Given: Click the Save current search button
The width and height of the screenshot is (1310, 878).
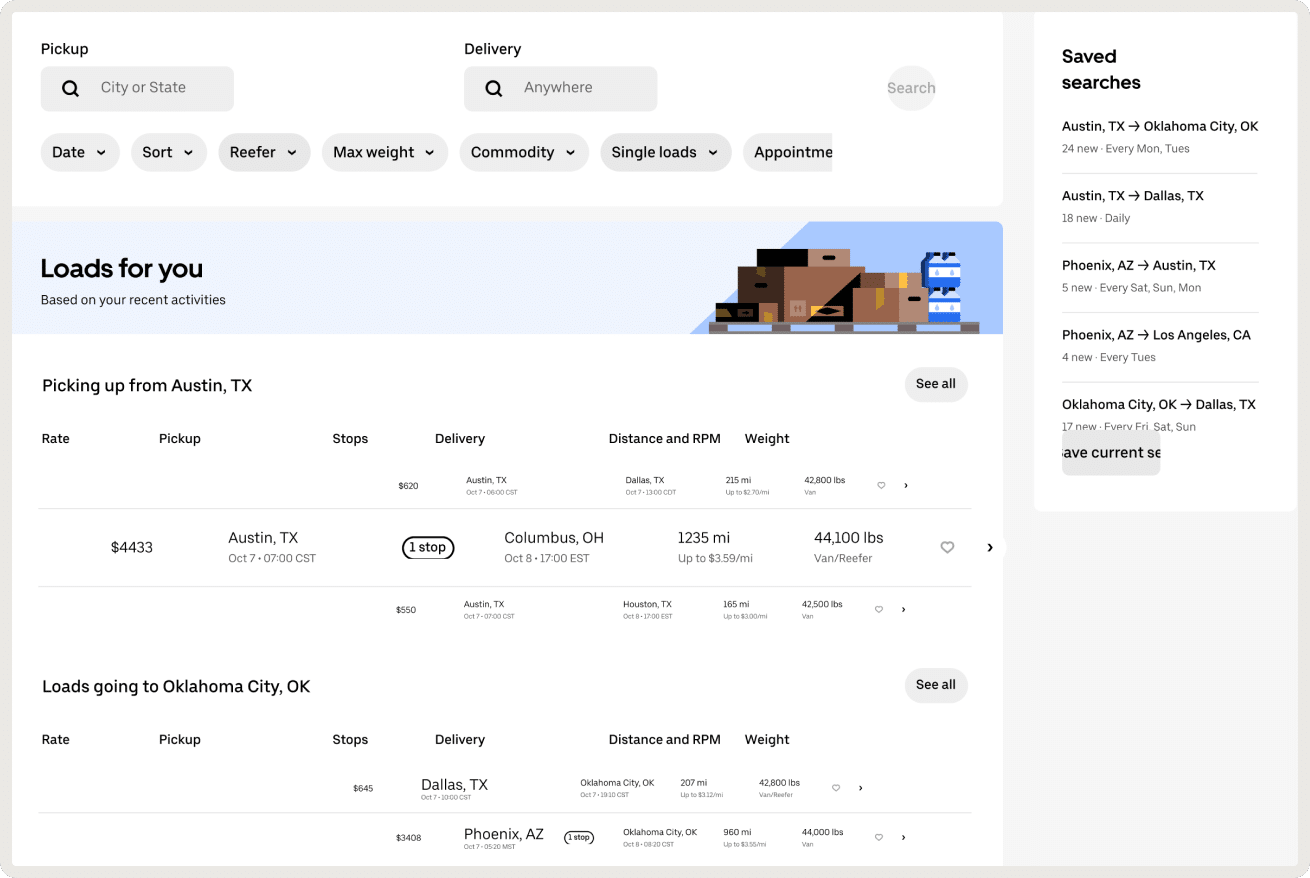Looking at the screenshot, I should click(1111, 453).
